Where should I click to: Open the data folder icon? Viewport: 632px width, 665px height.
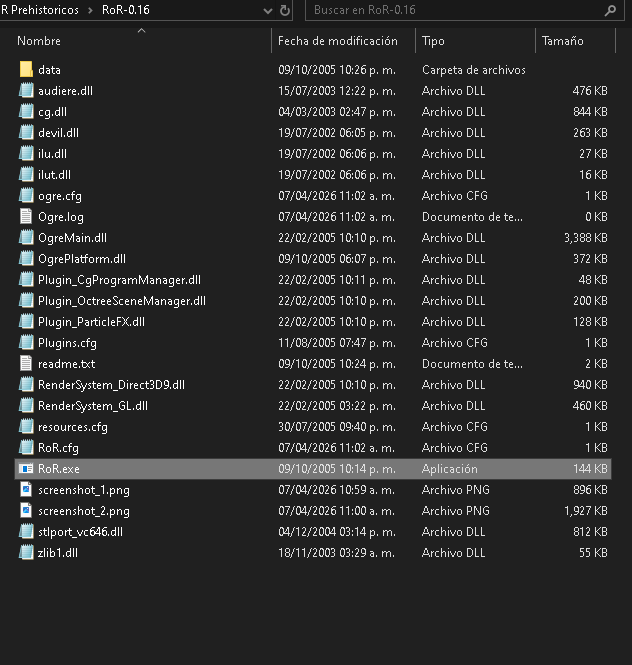coord(26,70)
